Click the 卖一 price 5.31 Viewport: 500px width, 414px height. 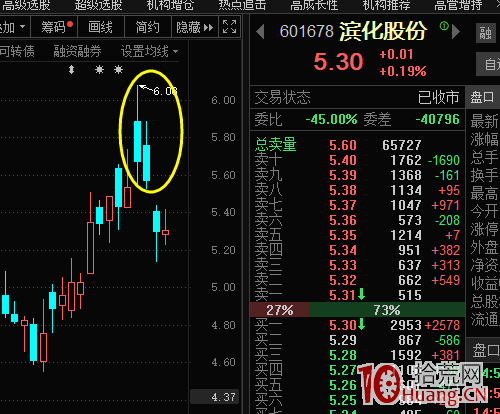tap(343, 295)
